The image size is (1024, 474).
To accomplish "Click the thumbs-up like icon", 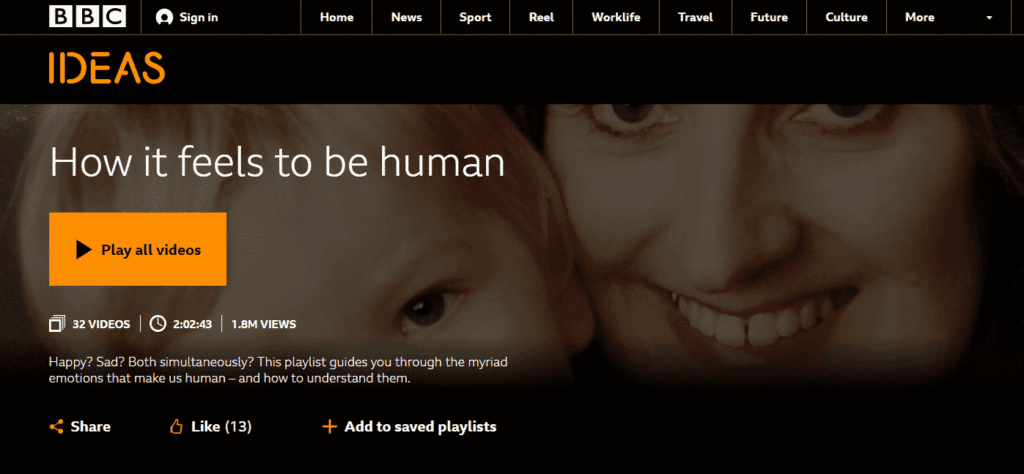I will (x=176, y=427).
